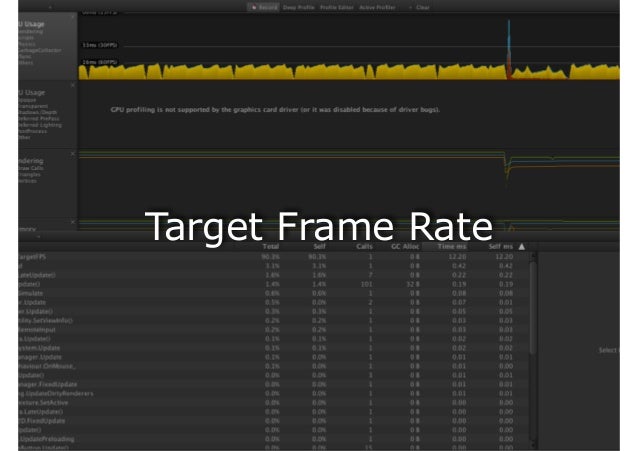Sort by the GC Alloc column header

405,246
